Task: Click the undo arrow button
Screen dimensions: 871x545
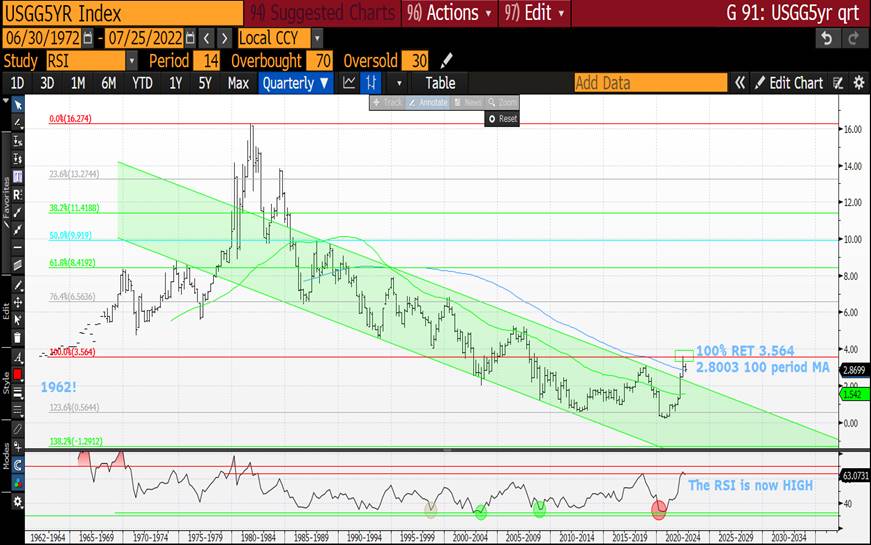Action: click(x=827, y=38)
